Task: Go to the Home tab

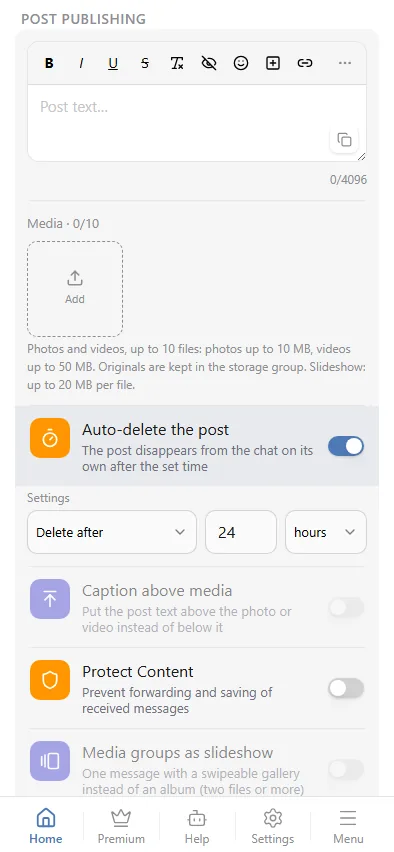Action: pyautogui.click(x=46, y=826)
